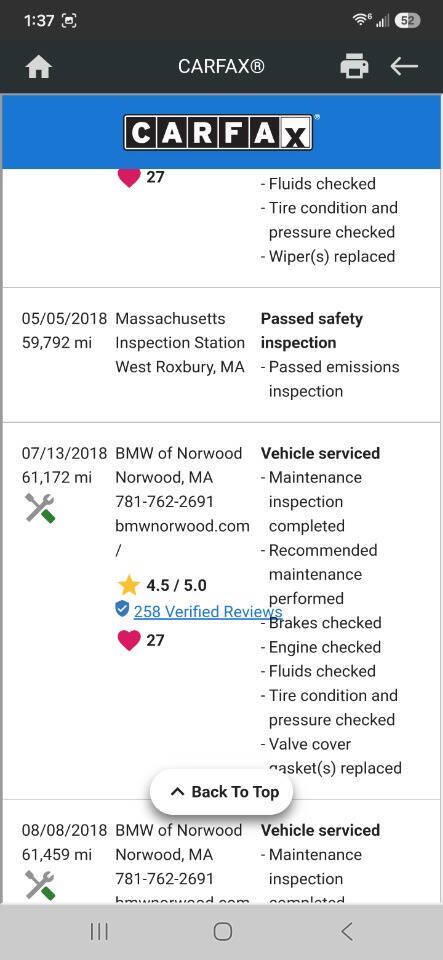This screenshot has height=960, width=443.
Task: Tap the Android home circle button
Action: [x=223, y=932]
